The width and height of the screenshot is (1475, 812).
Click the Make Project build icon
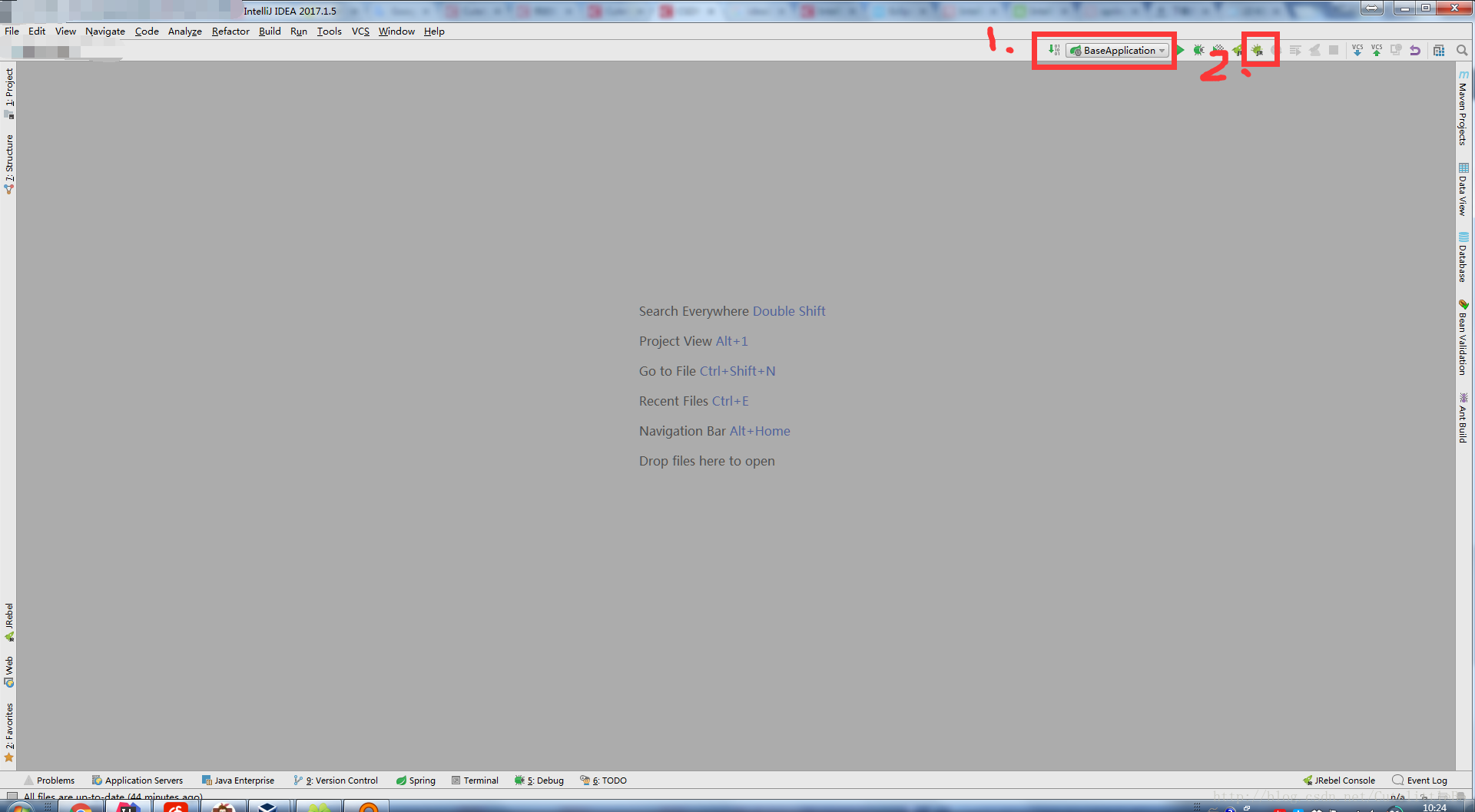tap(1054, 50)
